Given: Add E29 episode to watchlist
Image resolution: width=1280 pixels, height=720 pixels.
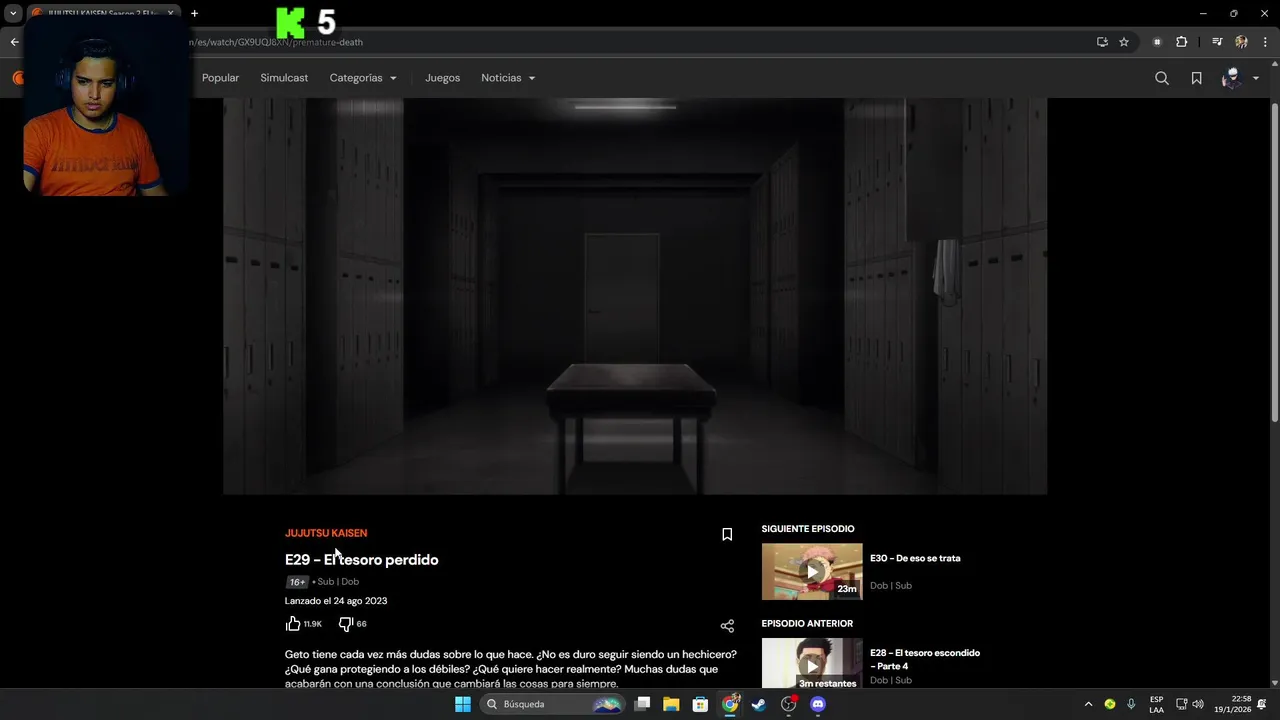Looking at the screenshot, I should (x=727, y=534).
